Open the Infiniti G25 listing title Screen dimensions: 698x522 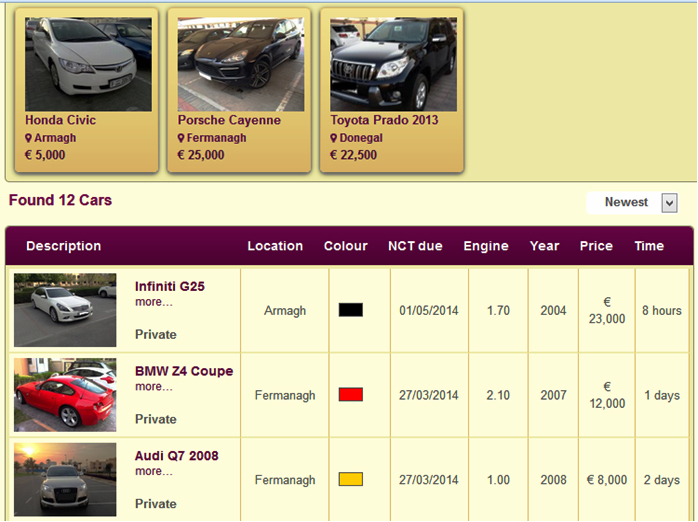[170, 287]
